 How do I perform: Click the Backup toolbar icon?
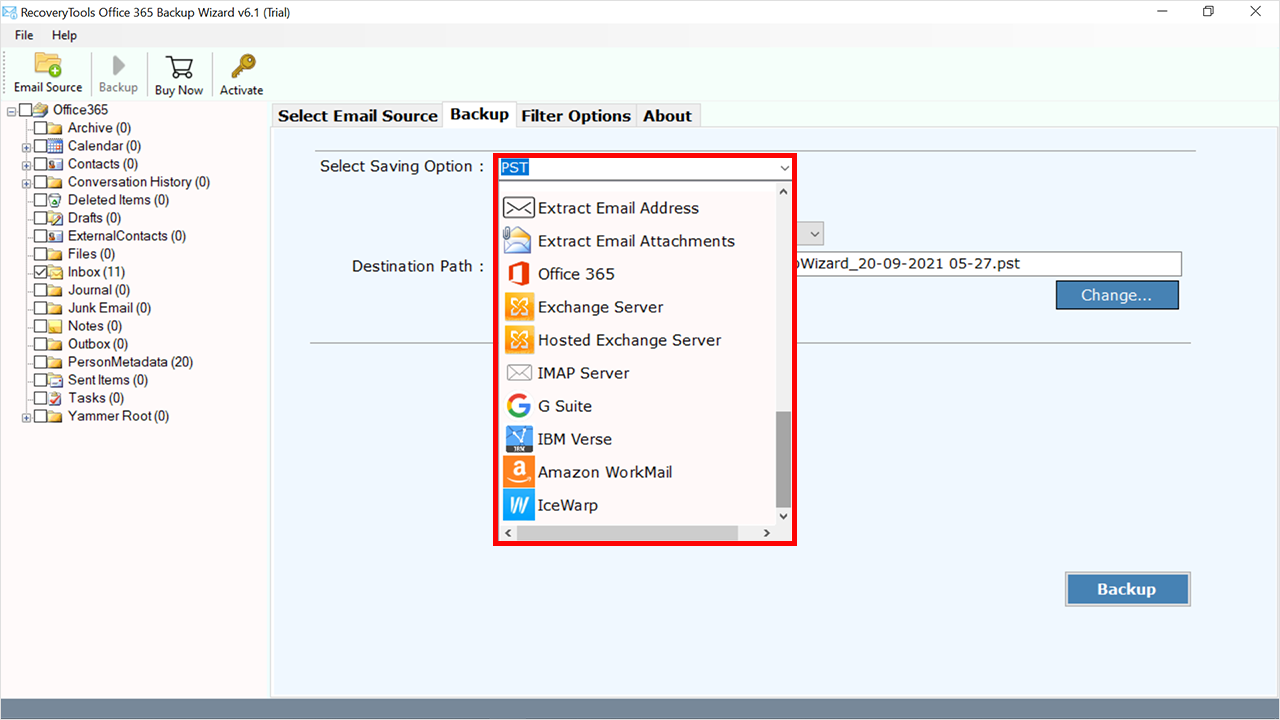[118, 66]
